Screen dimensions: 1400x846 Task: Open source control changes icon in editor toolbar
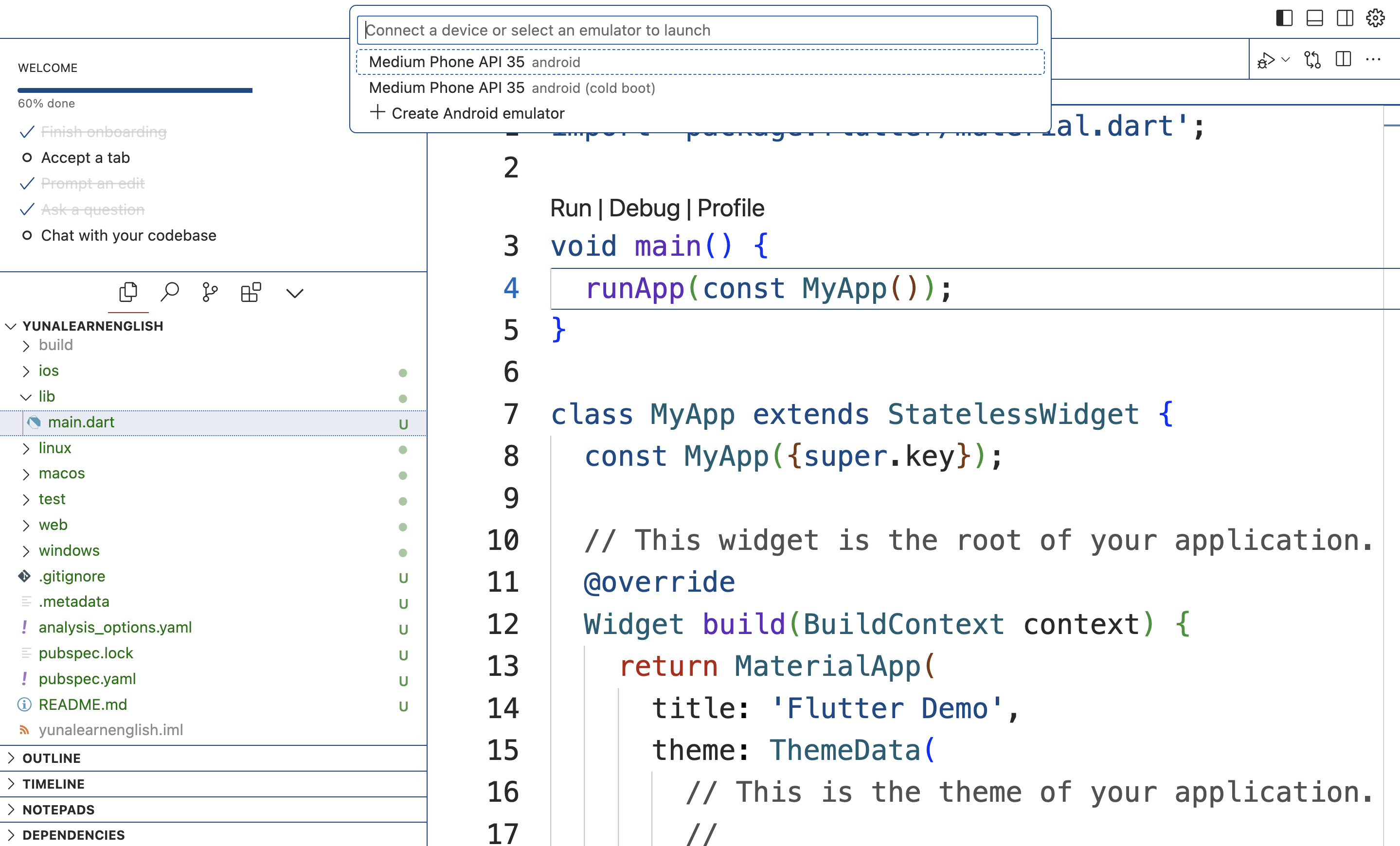point(1312,60)
